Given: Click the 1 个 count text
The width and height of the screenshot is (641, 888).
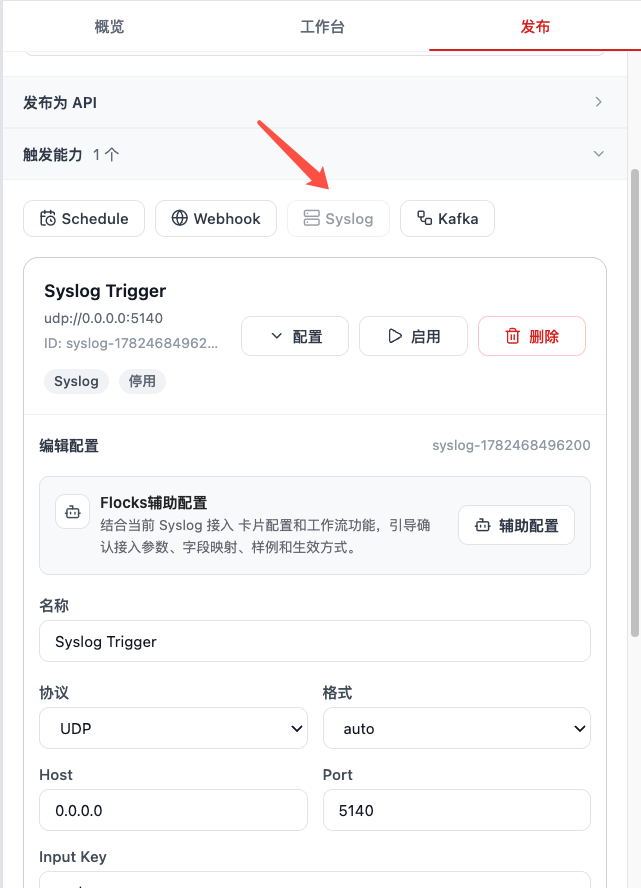Looking at the screenshot, I should [106, 155].
